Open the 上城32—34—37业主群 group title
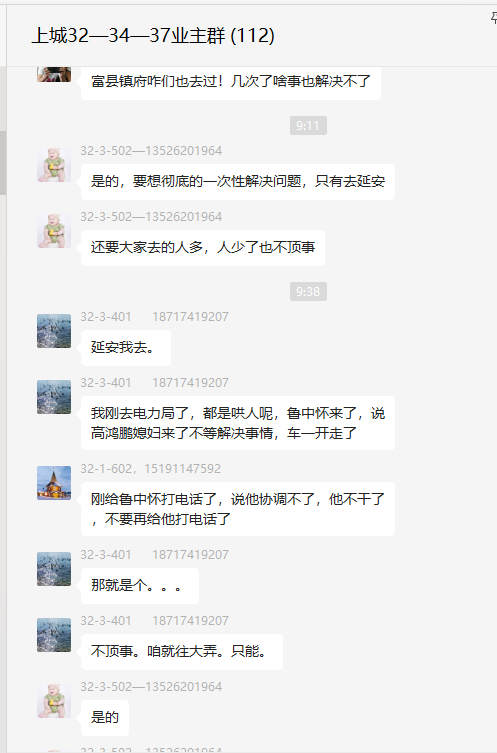 tap(153, 36)
